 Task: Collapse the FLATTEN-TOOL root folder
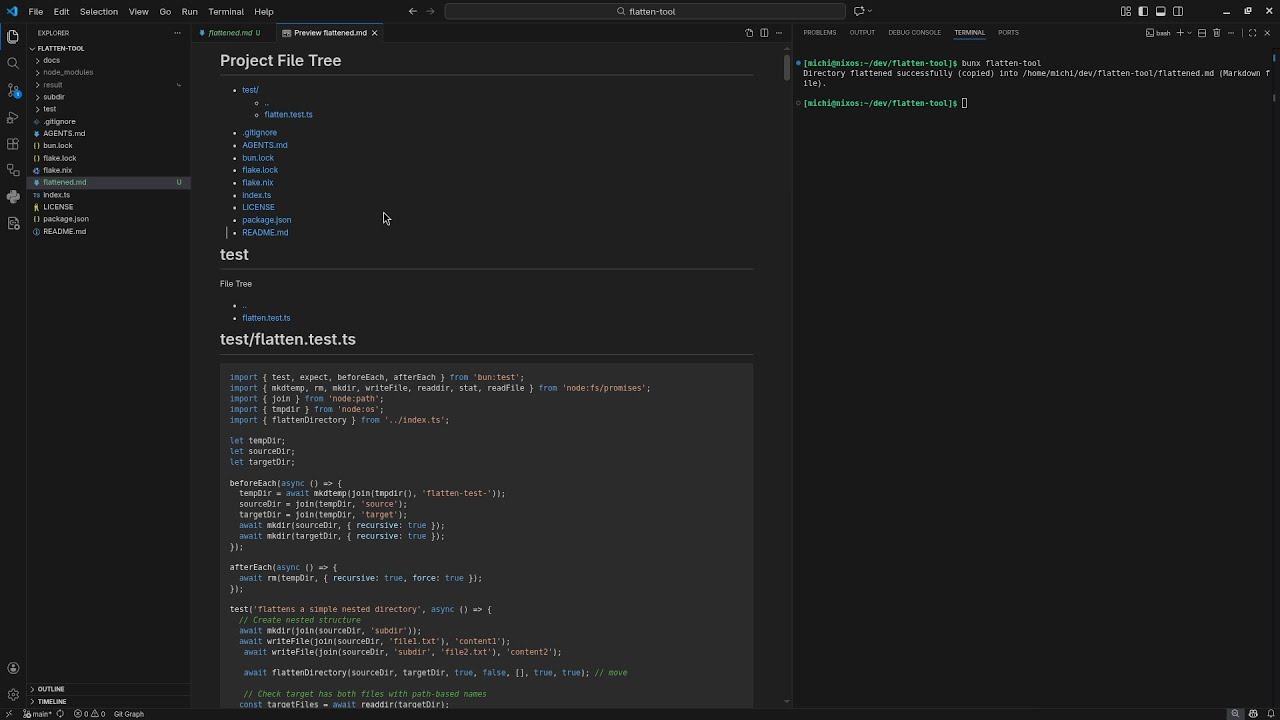(108, 48)
